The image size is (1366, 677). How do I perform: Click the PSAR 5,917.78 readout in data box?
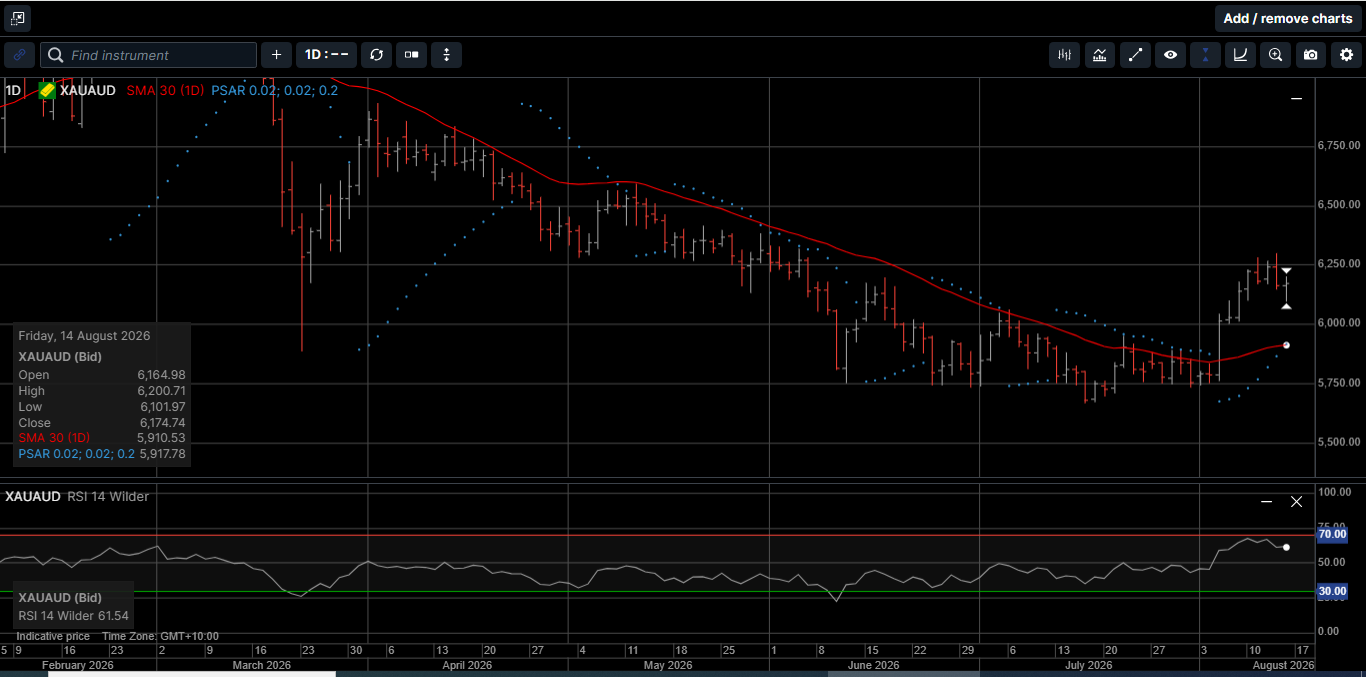pos(102,454)
